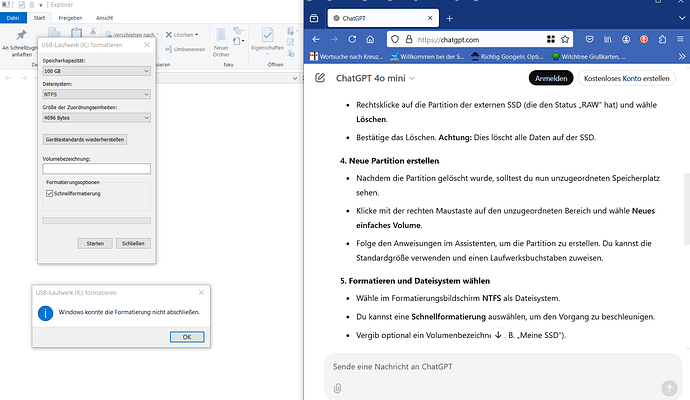Screen dimensions: 690x400
Task: Click Kostenloses Konto erstellen button
Action: pyautogui.click(x=626, y=78)
